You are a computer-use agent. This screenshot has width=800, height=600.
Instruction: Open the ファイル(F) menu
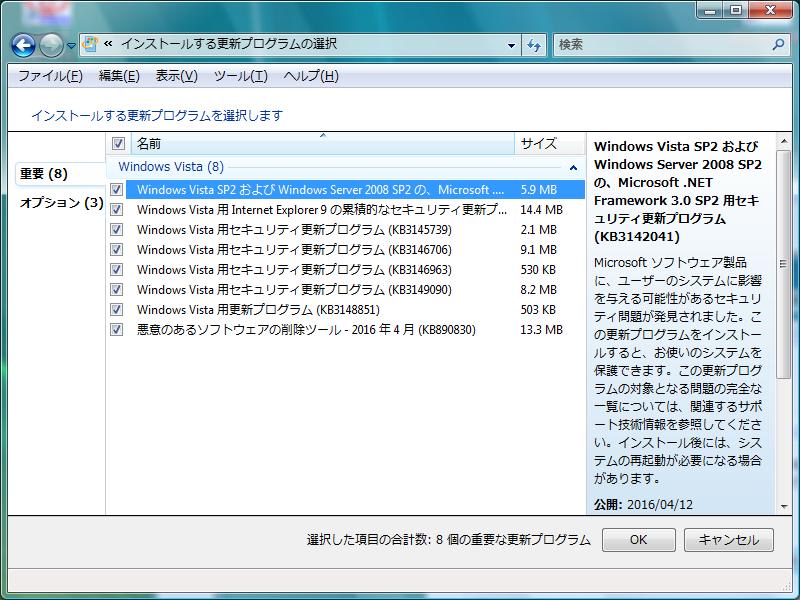[50, 76]
